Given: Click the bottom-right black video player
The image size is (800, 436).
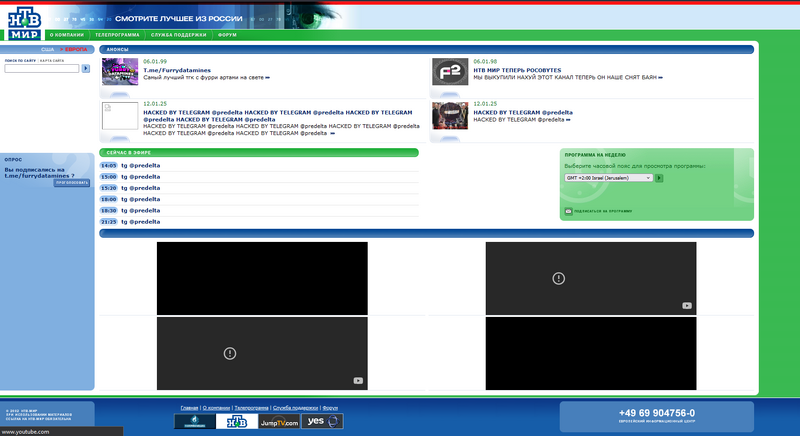Looking at the screenshot, I should tap(591, 353).
